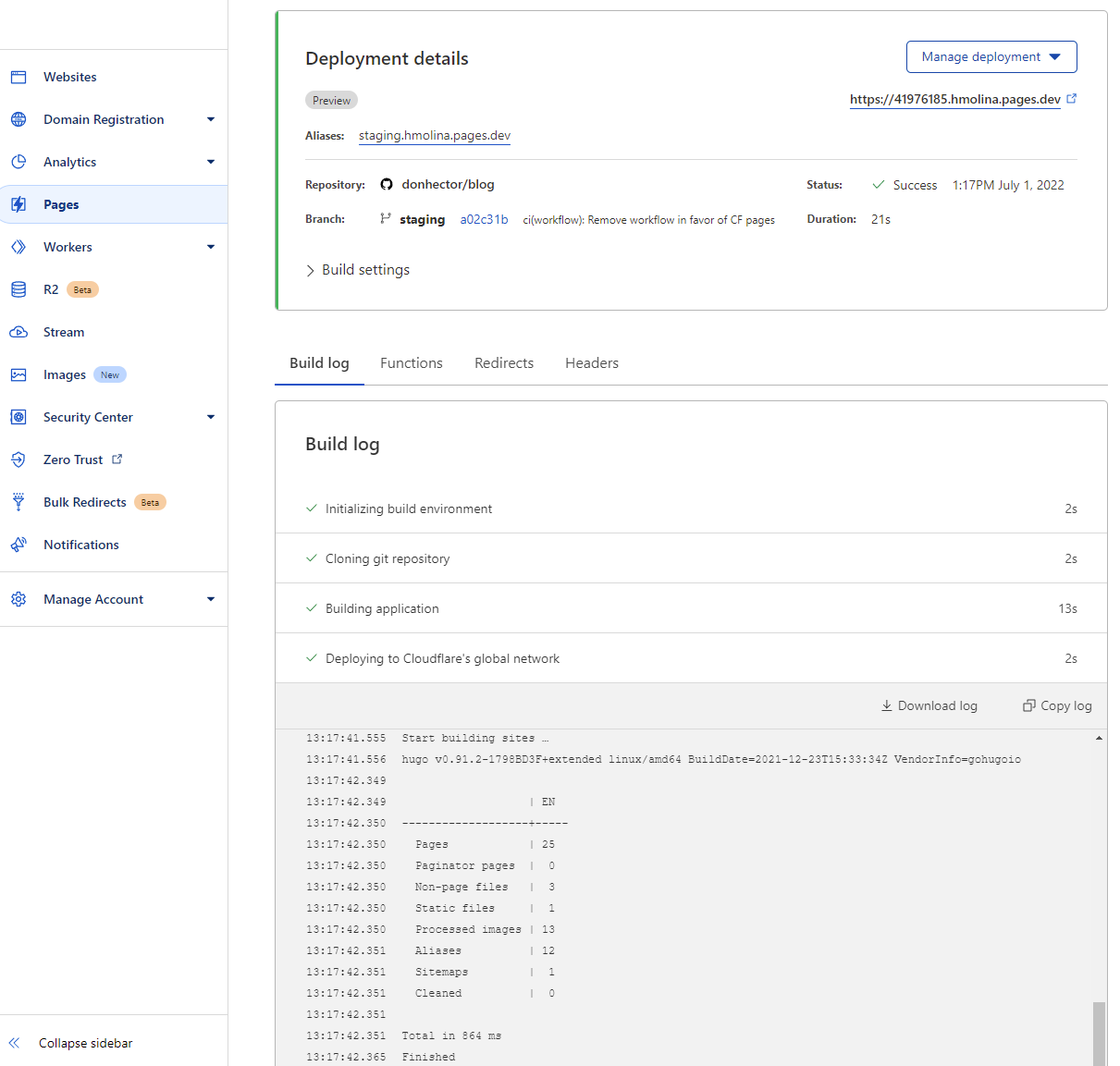Click the GitHub icon beside donhector/blog

(x=386, y=184)
